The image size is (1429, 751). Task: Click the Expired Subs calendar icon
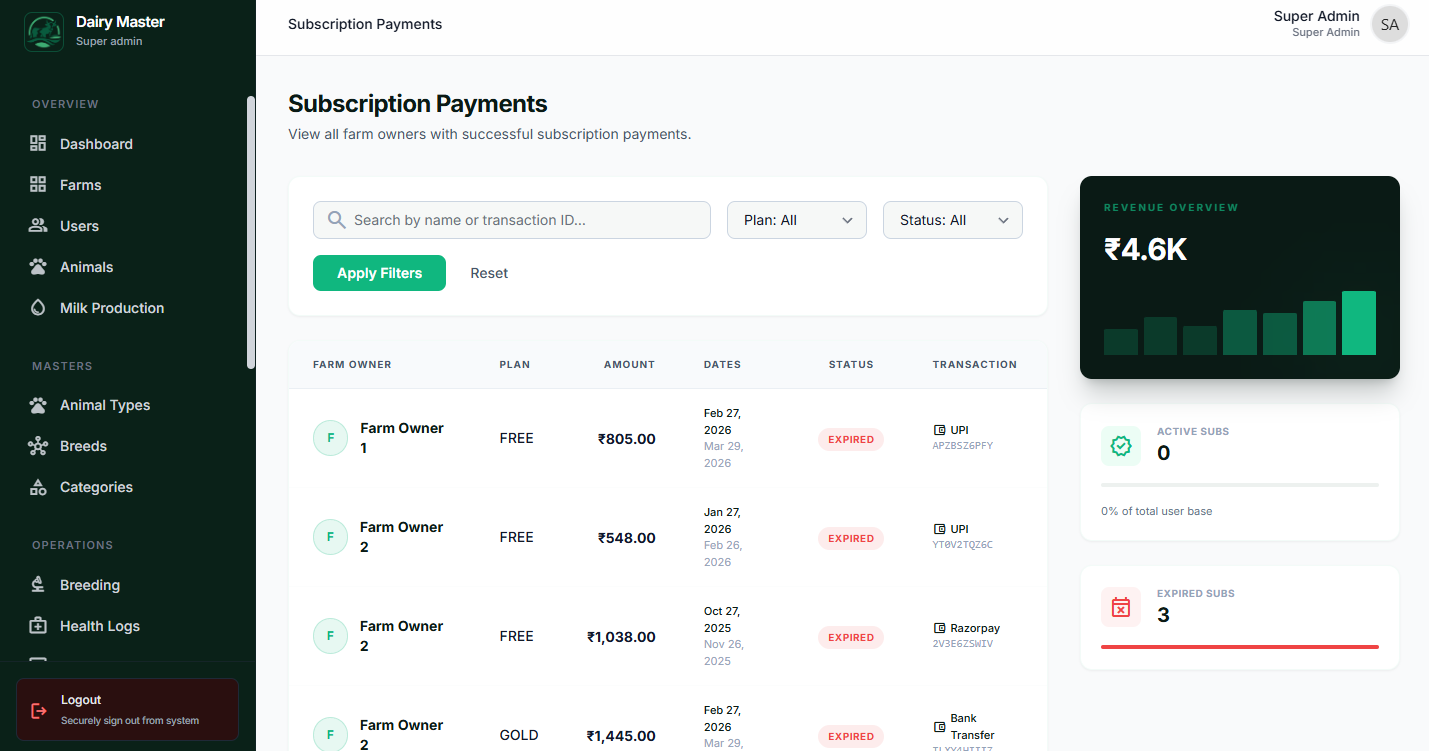(1121, 607)
